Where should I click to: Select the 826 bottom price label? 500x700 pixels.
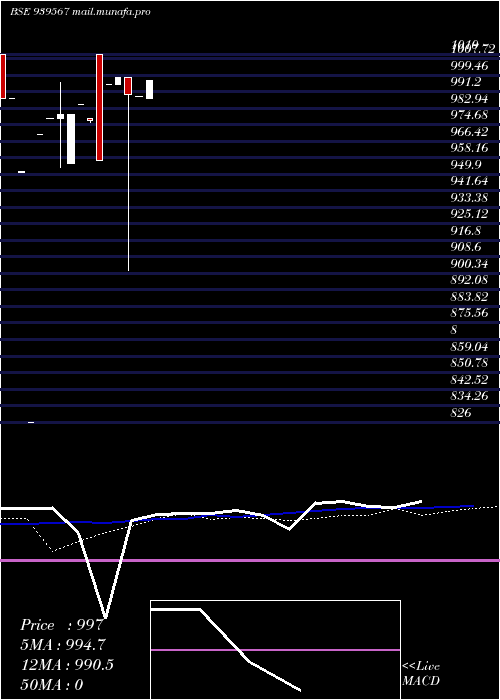pyautogui.click(x=461, y=413)
